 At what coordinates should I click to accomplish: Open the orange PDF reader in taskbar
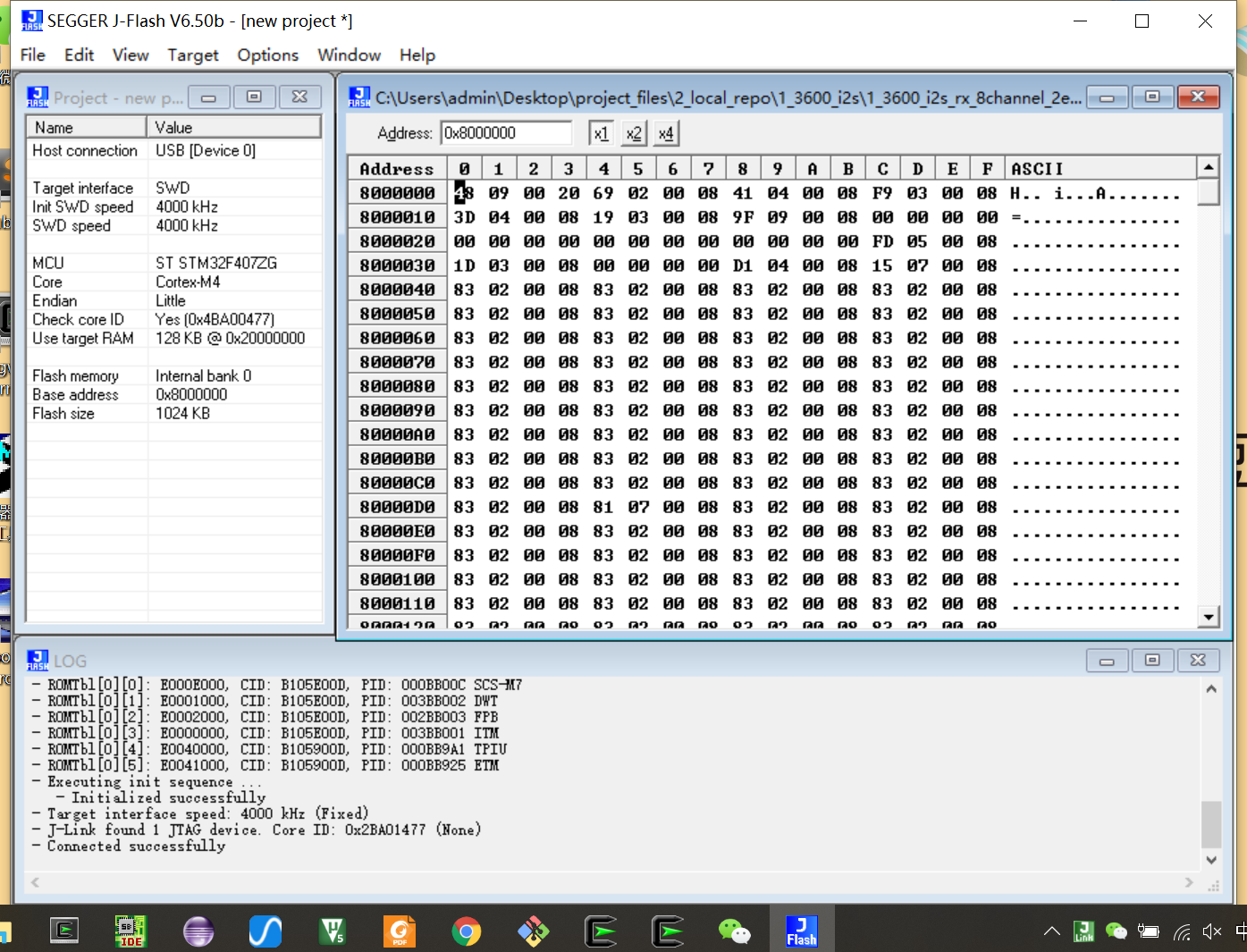click(x=400, y=931)
